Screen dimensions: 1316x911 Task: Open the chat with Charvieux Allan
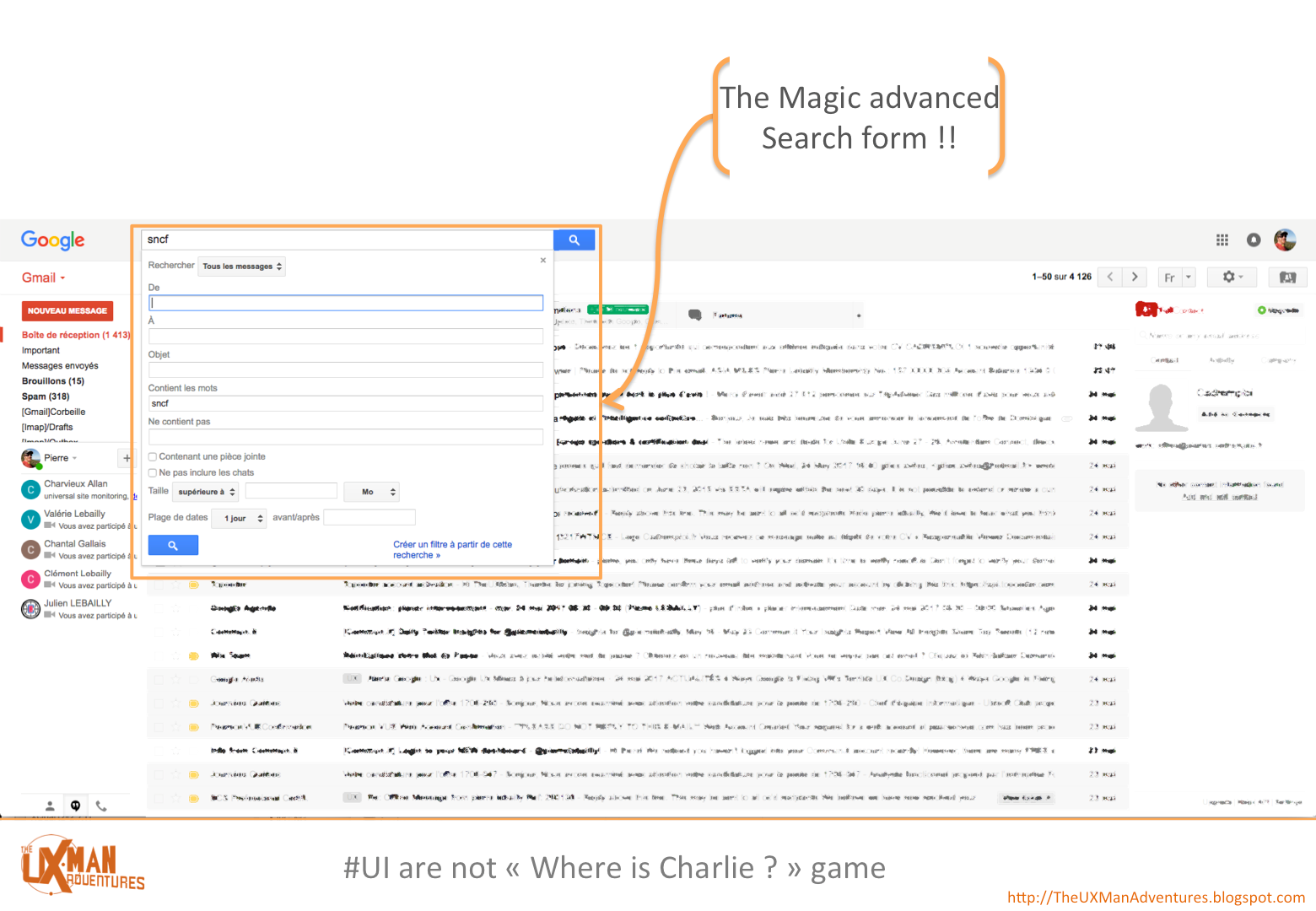[78, 489]
